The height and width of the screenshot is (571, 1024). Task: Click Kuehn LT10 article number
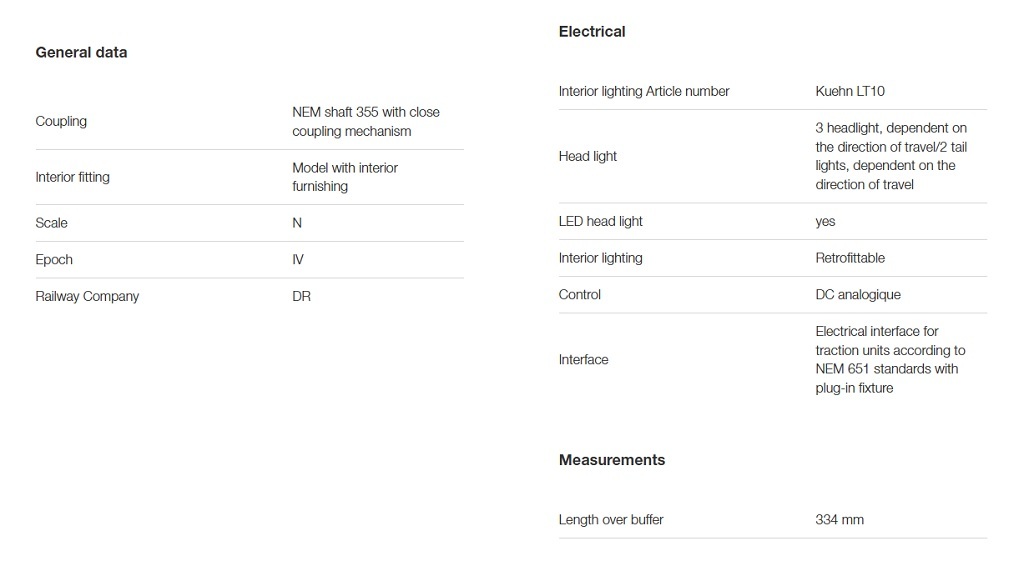849,91
